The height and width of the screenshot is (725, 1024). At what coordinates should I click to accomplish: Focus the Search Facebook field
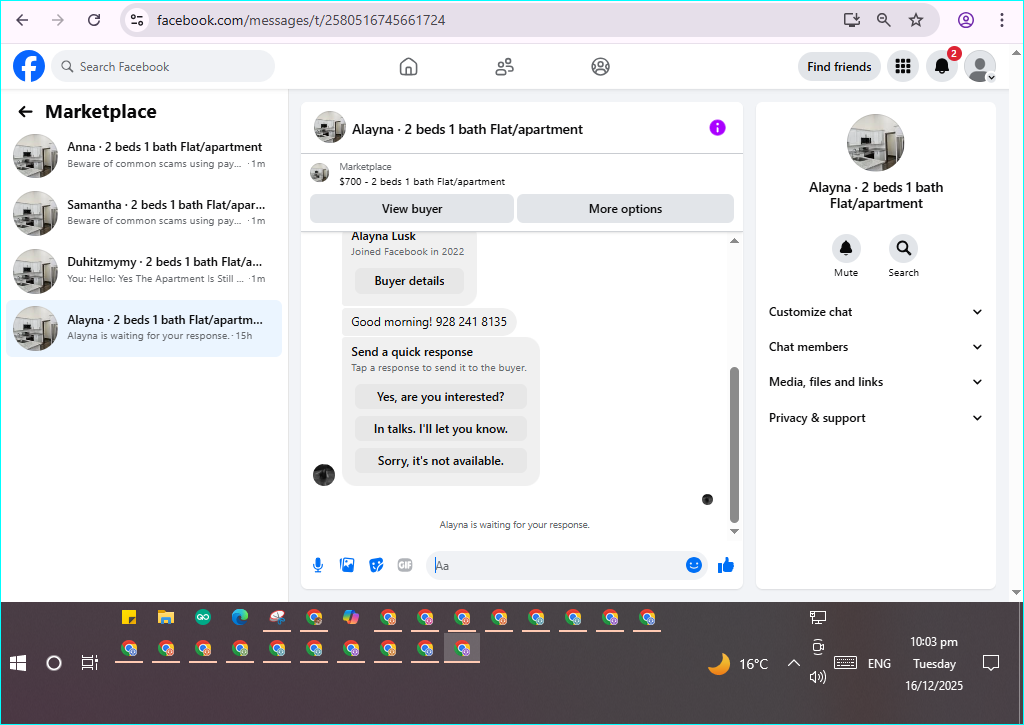pyautogui.click(x=163, y=67)
